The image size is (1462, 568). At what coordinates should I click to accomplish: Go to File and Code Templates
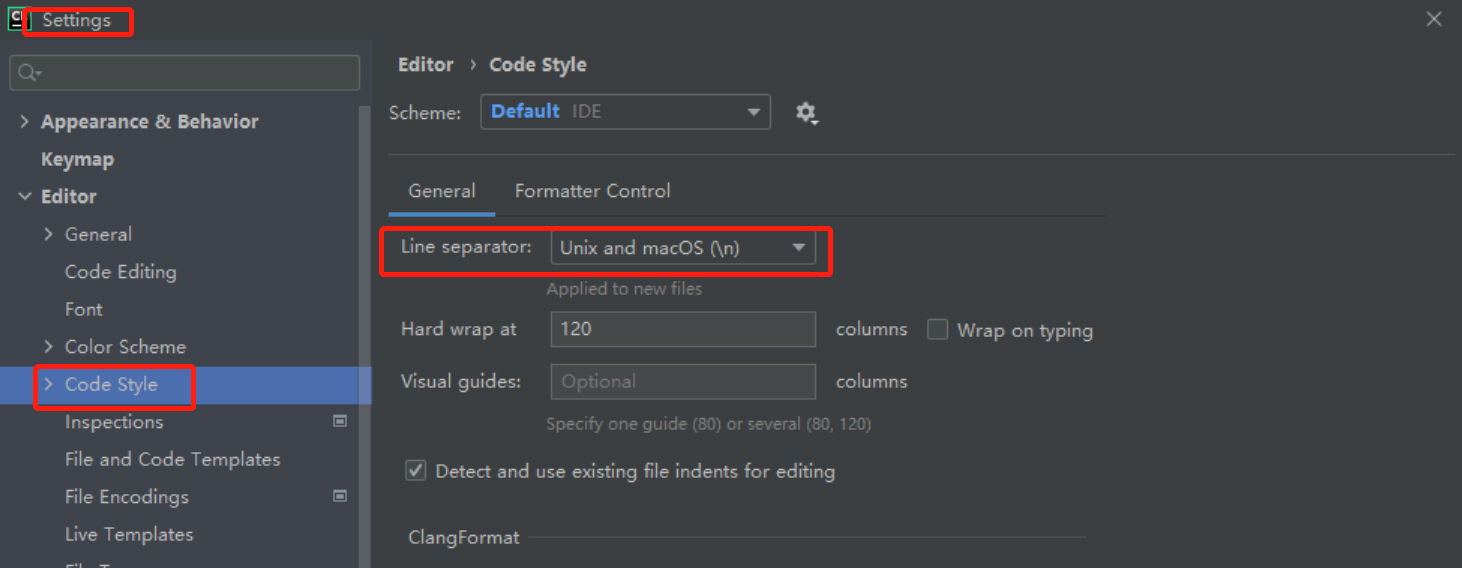tap(172, 459)
